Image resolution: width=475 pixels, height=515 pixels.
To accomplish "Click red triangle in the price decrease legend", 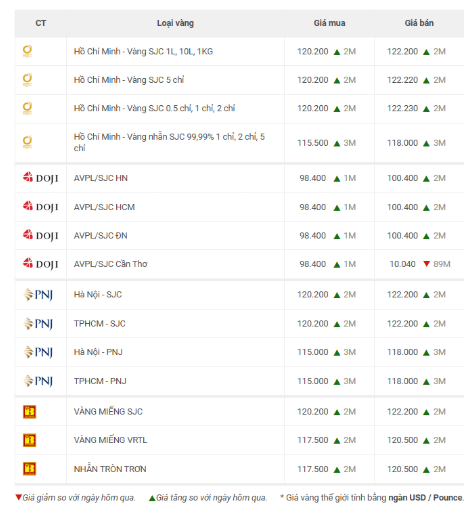I will pyautogui.click(x=18, y=497).
